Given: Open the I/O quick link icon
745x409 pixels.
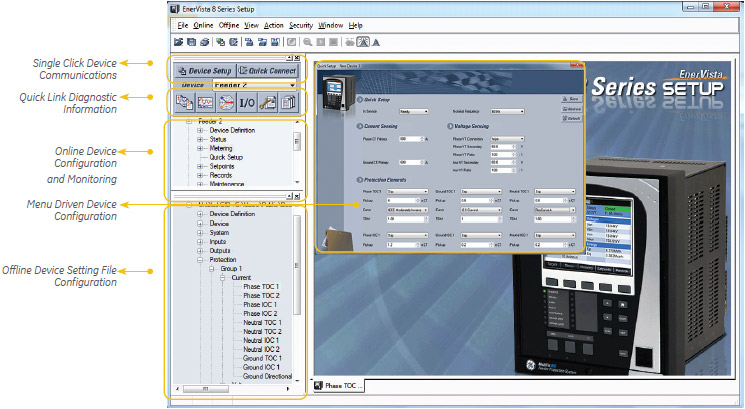Looking at the screenshot, I should coord(247,102).
